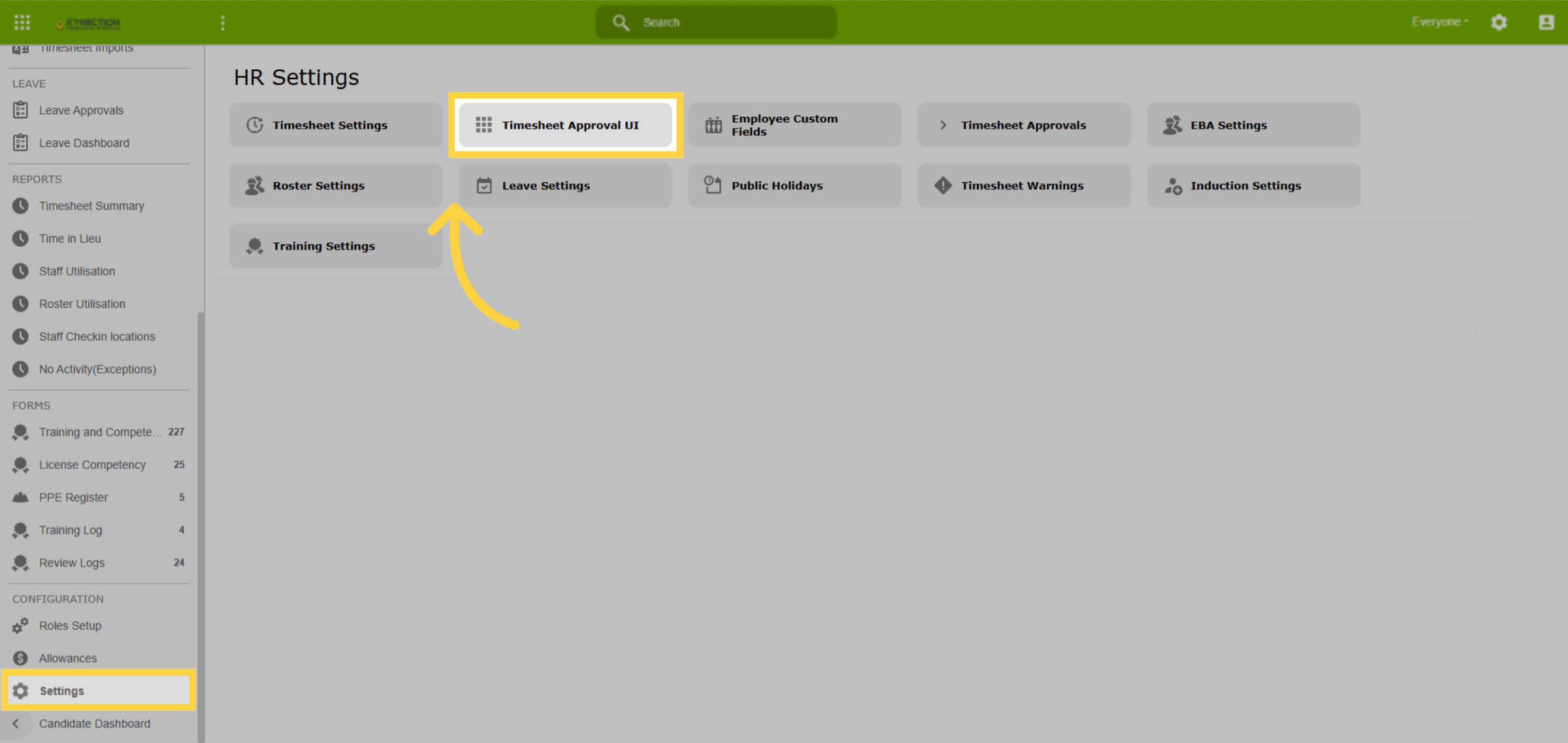This screenshot has width=1568, height=743.
Task: Click the EBA Settings people icon
Action: point(1173,125)
